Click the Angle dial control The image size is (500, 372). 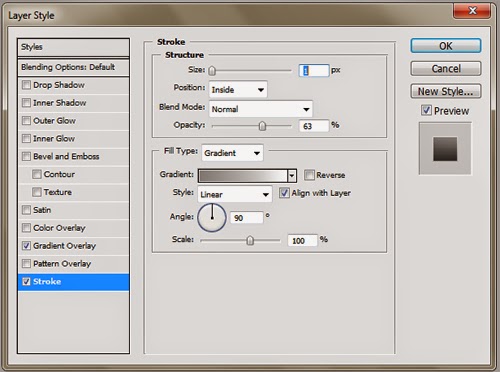212,218
